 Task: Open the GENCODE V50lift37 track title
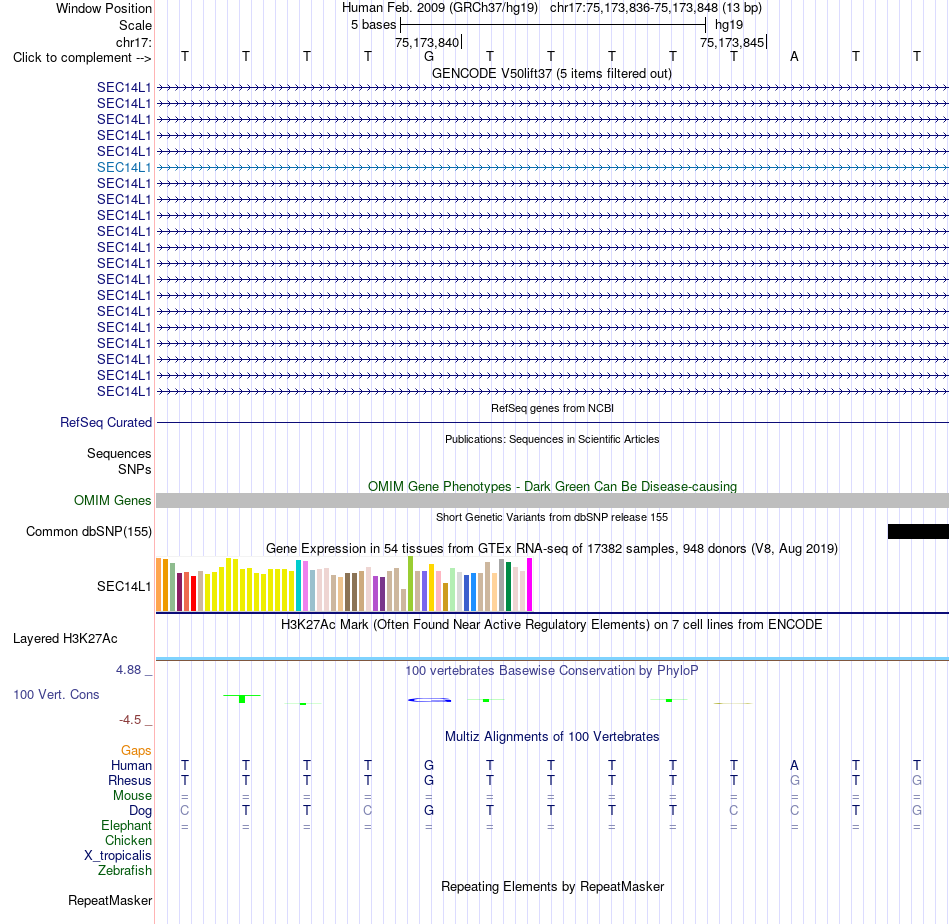click(551, 73)
